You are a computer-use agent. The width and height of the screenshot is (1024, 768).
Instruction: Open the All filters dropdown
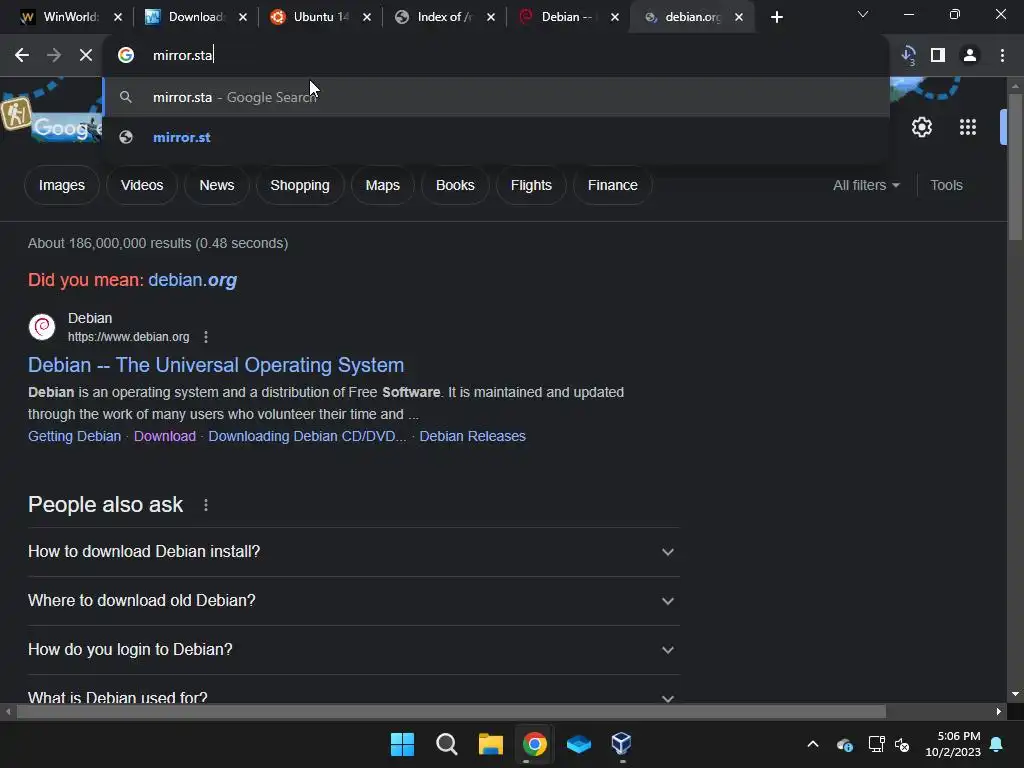[866, 185]
